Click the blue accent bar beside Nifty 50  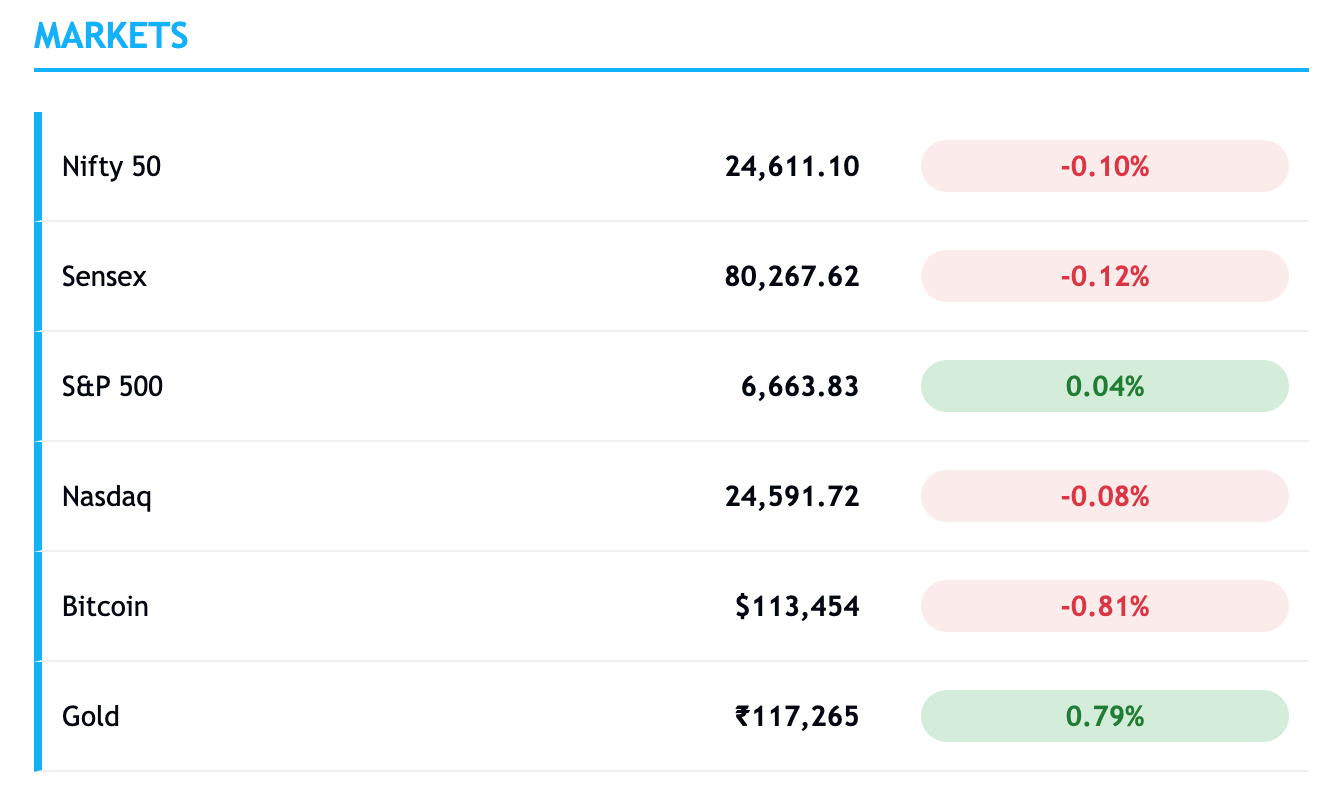[x=38, y=166]
